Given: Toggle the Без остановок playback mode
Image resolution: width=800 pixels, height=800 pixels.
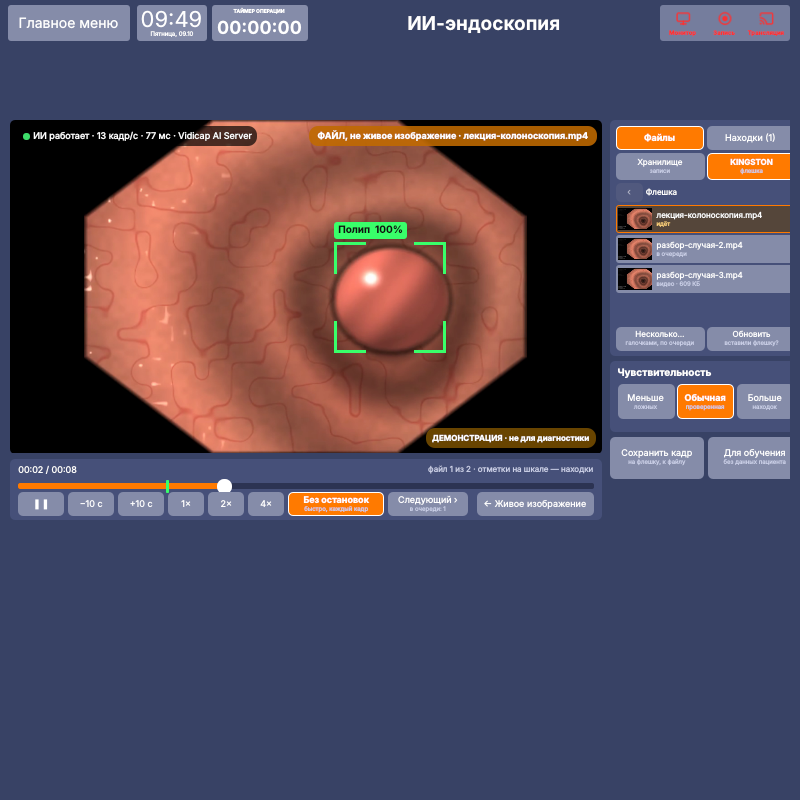Looking at the screenshot, I should click(336, 504).
